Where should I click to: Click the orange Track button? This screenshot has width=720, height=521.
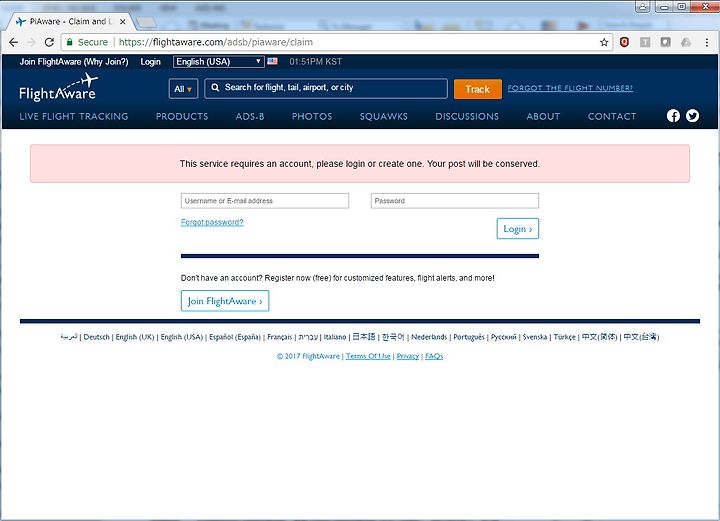pyautogui.click(x=478, y=89)
